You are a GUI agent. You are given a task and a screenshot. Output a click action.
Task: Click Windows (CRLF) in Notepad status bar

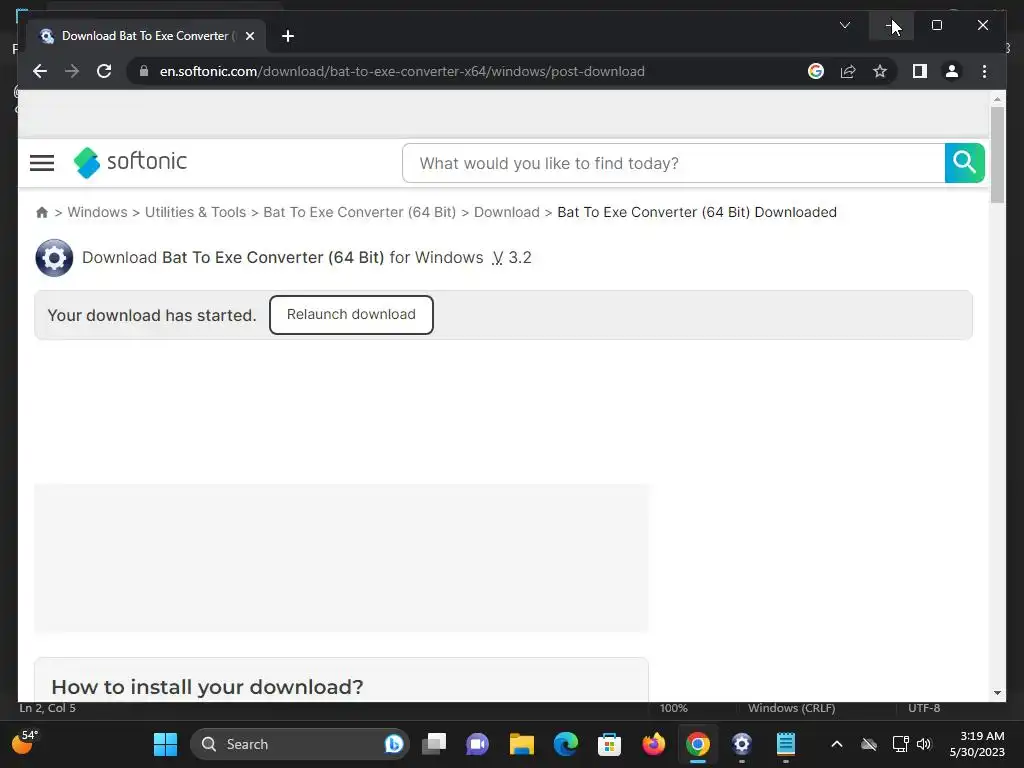pos(792,708)
